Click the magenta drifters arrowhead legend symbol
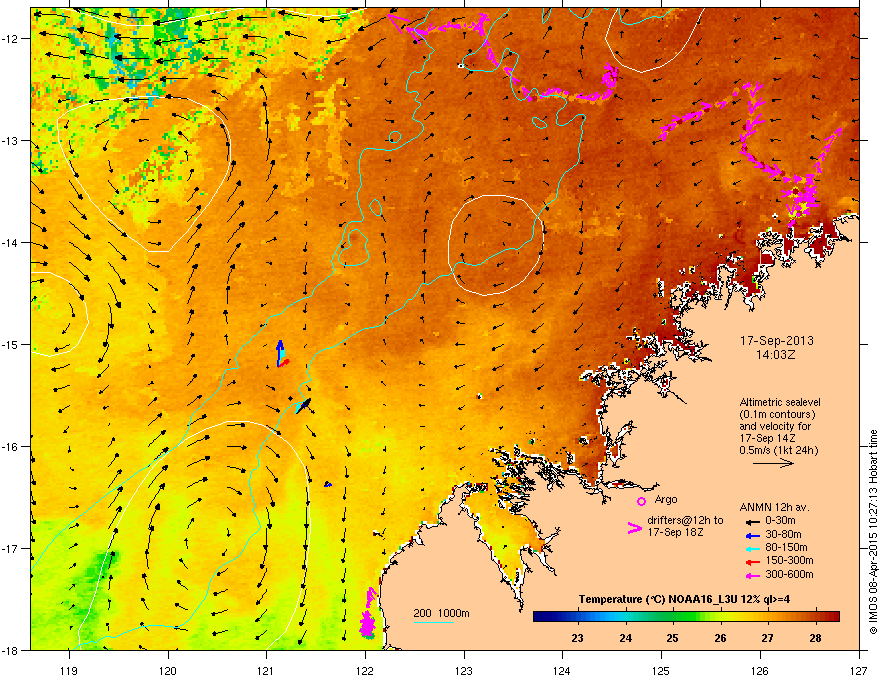Image resolution: width=880 pixels, height=680 pixels. point(634,528)
